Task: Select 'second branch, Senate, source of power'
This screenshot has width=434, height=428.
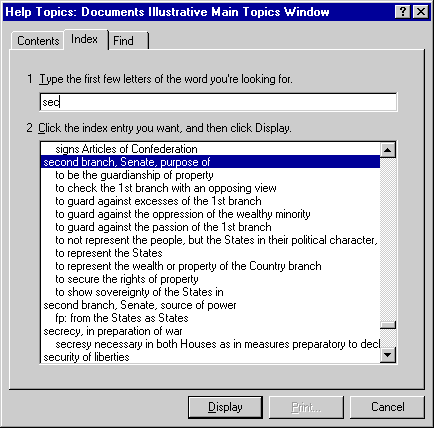Action: [x=140, y=305]
